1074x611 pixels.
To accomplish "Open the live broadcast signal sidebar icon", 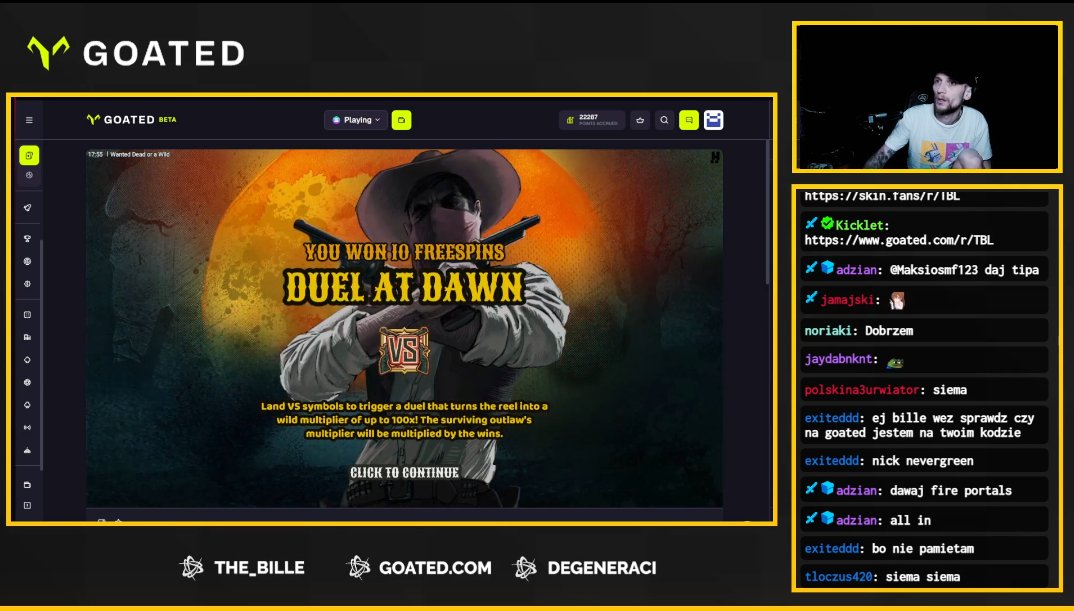I will [x=28, y=427].
